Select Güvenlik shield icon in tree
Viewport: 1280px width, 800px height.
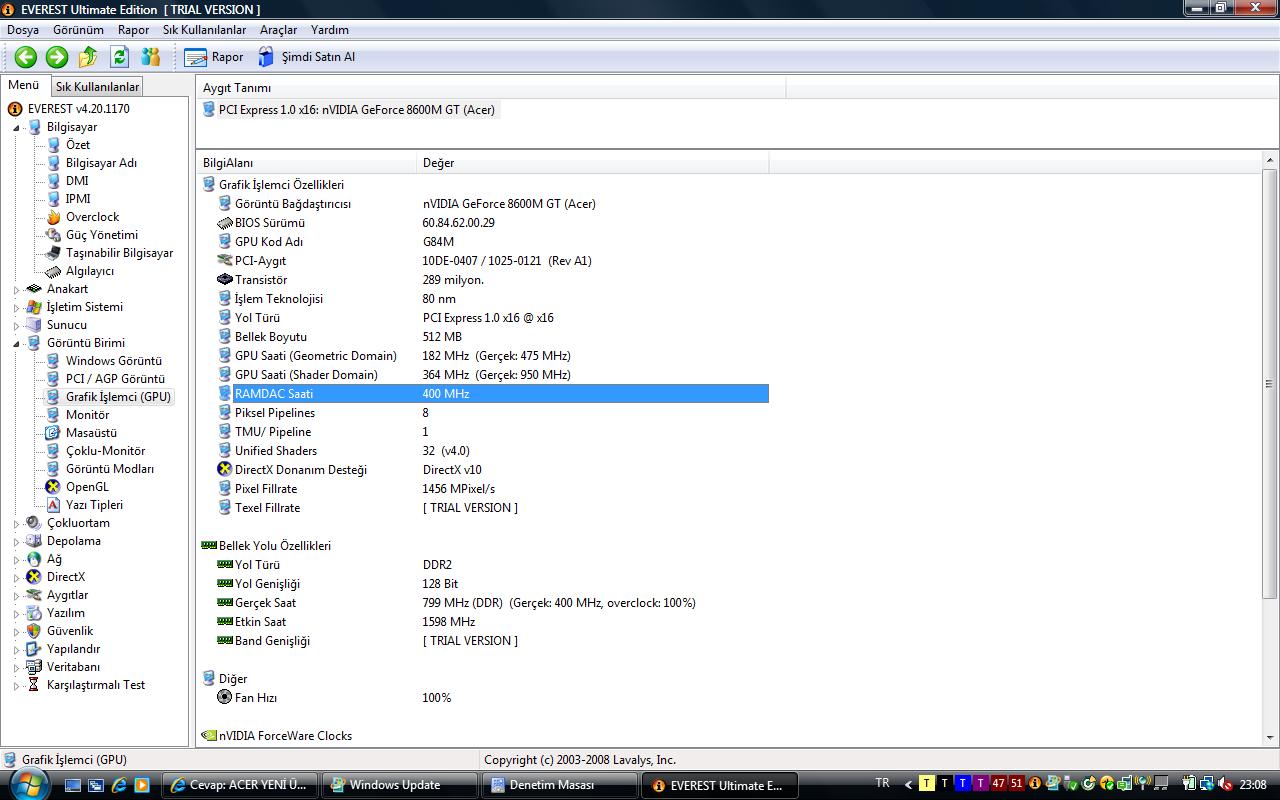[x=34, y=631]
